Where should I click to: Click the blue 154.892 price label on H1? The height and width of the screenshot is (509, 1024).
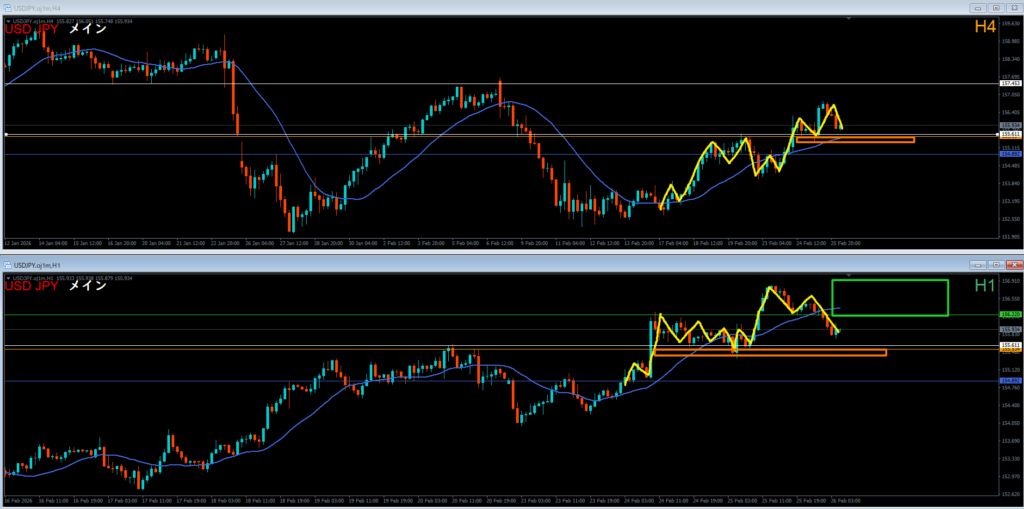pos(1009,381)
